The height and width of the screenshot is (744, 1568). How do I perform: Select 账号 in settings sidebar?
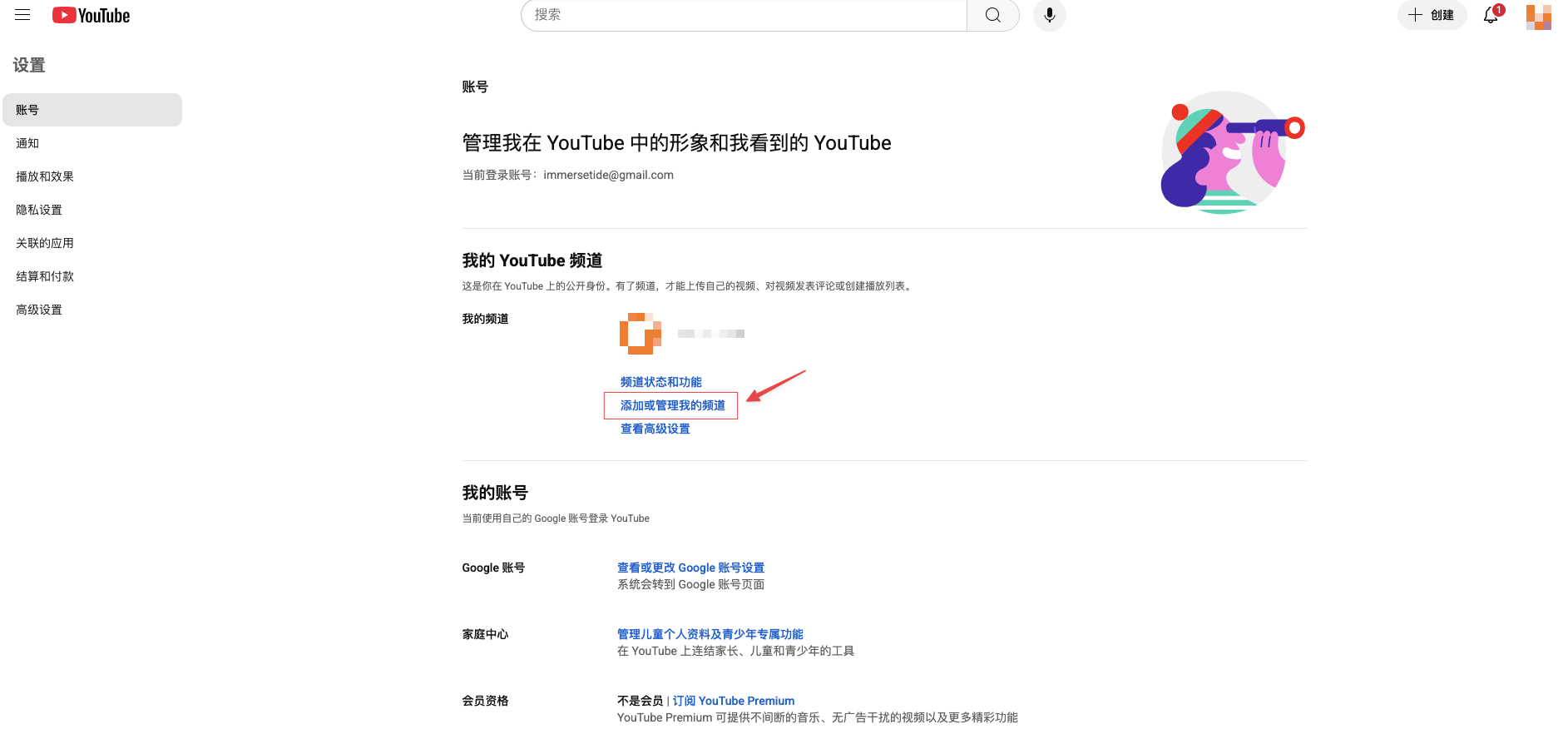click(92, 110)
